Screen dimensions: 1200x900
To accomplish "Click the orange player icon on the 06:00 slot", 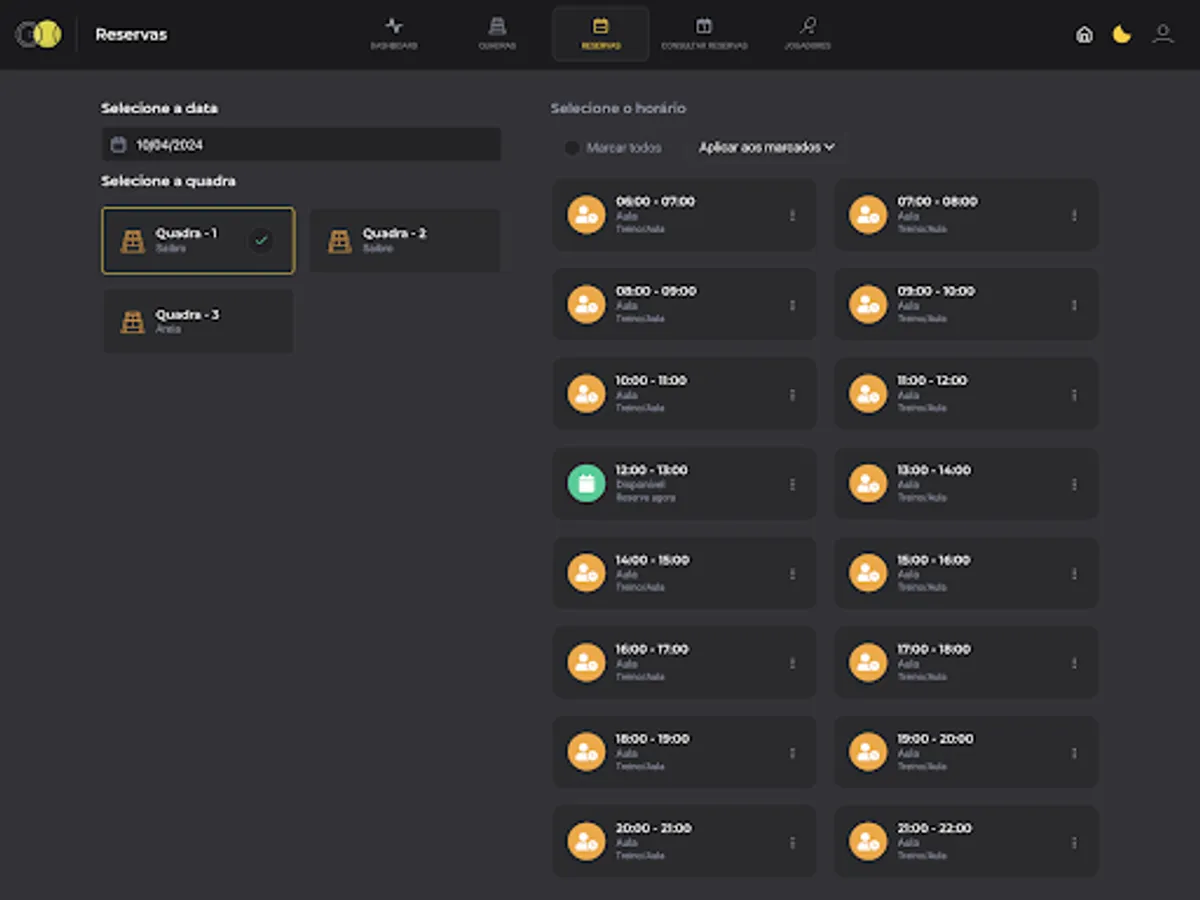I will click(x=586, y=214).
